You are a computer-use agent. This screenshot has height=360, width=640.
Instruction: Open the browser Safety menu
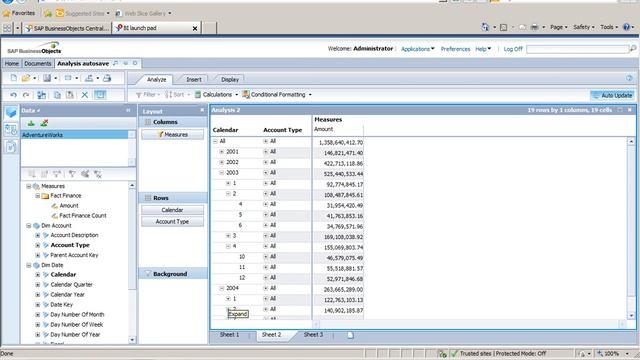(584, 27)
